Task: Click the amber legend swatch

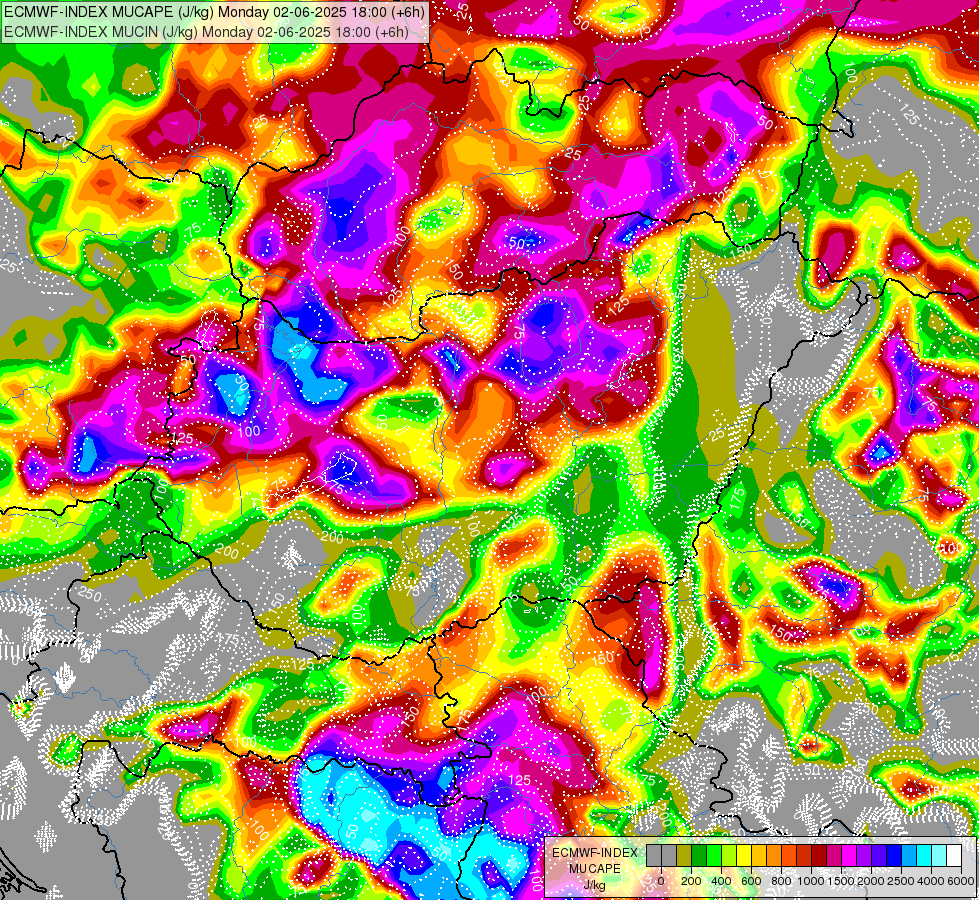Action: [x=759, y=855]
